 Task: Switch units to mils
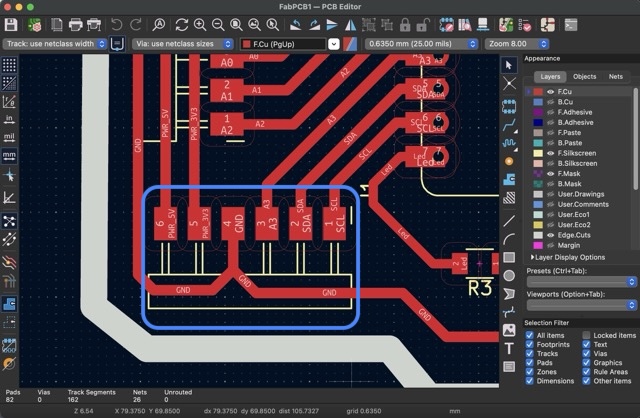pyautogui.click(x=9, y=137)
